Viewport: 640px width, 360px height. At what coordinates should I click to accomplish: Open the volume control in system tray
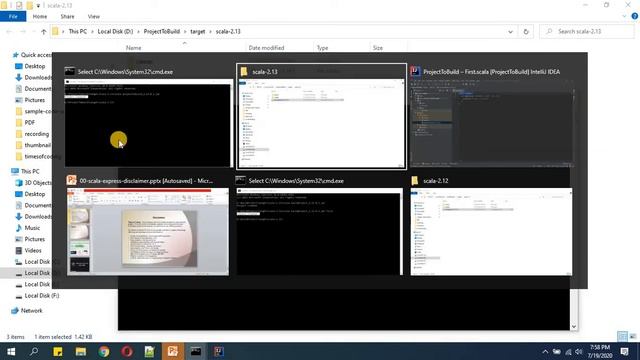(x=579, y=351)
